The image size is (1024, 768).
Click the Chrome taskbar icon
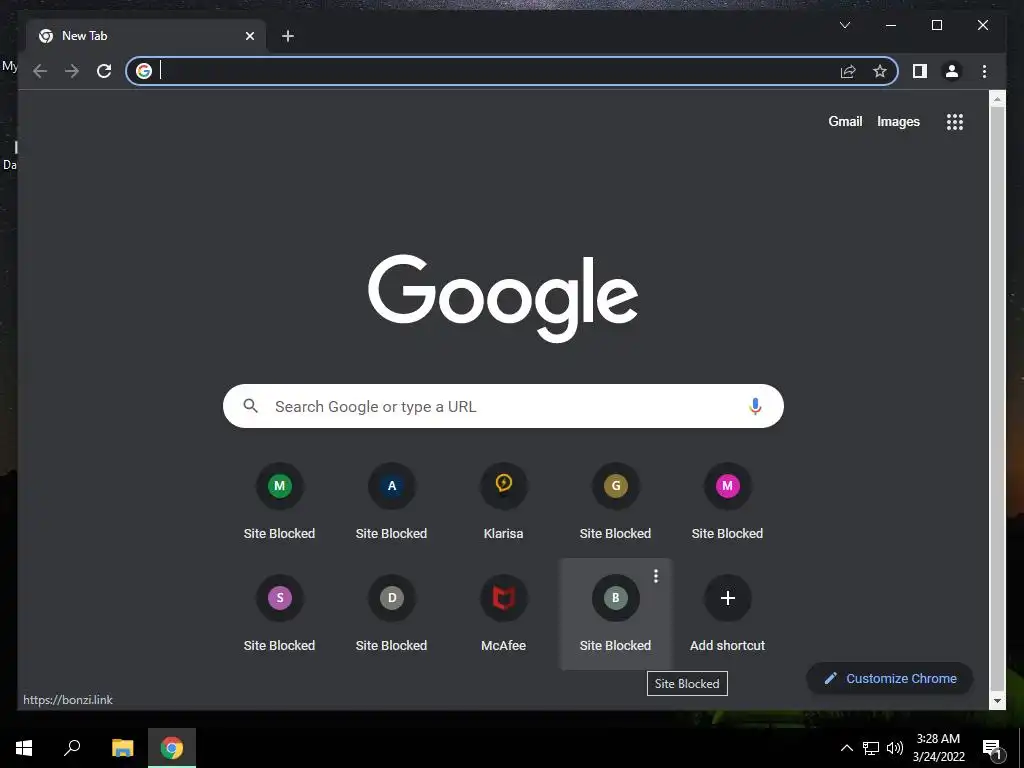pos(172,748)
